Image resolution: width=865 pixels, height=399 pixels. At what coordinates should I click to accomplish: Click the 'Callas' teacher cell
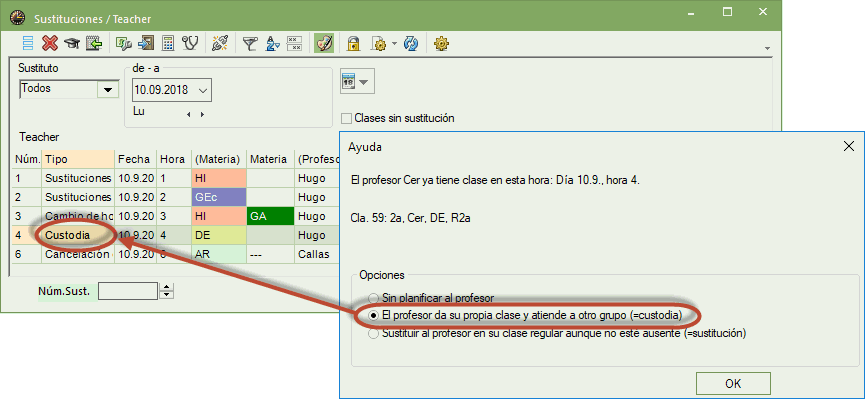tap(317, 254)
